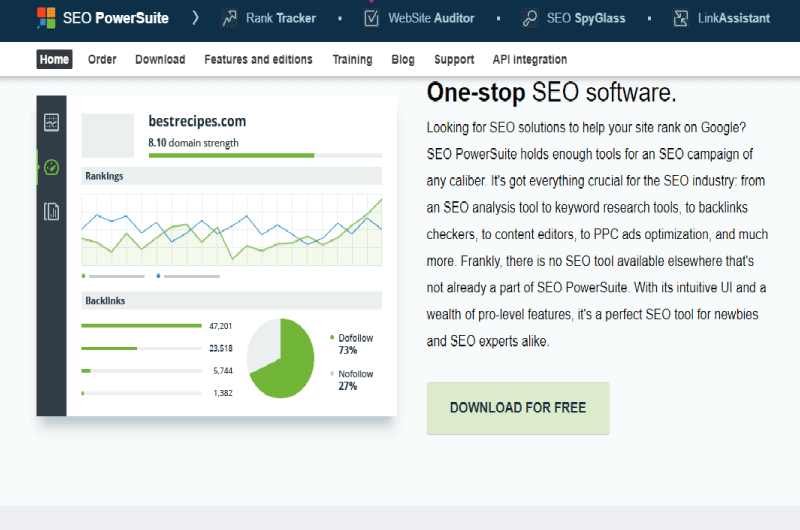800x530 pixels.
Task: Click the 47,201 backlinks value
Action: coord(220,326)
